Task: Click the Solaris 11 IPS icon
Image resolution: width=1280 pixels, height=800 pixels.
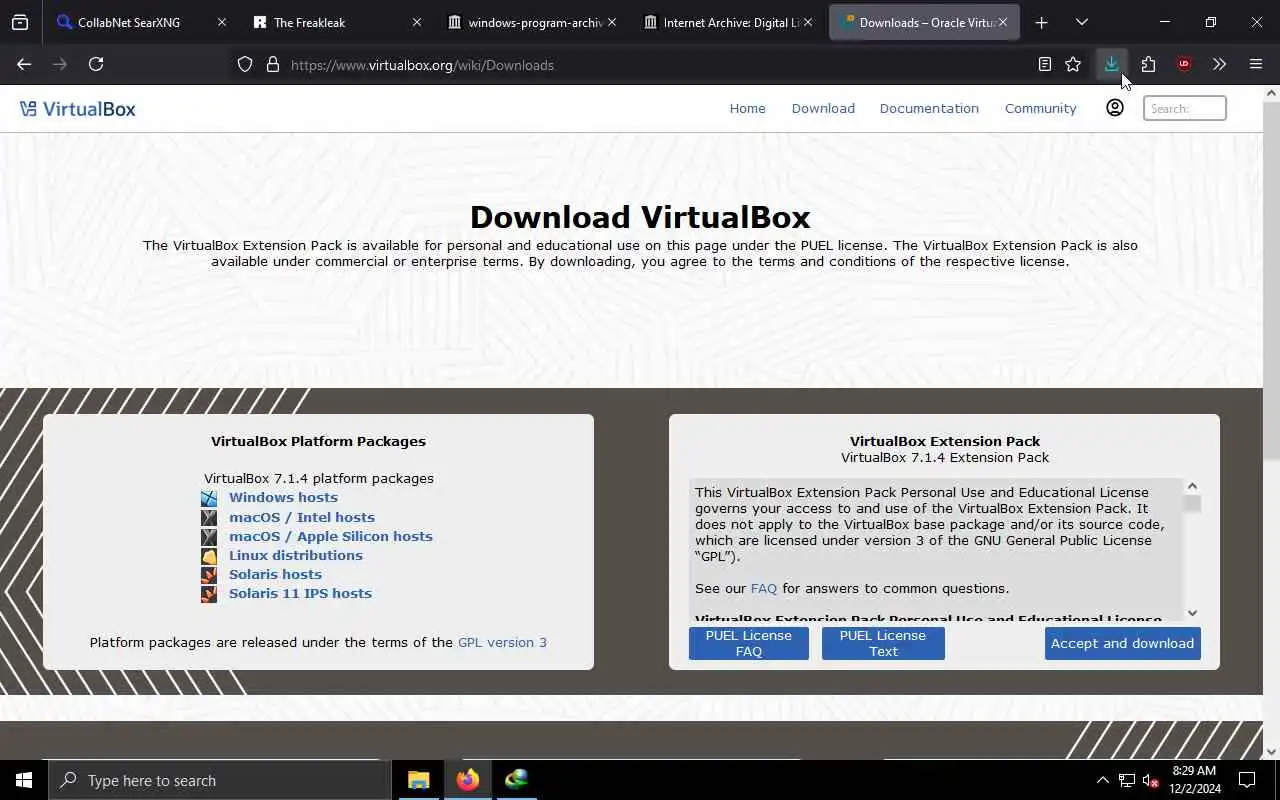Action: (x=209, y=593)
